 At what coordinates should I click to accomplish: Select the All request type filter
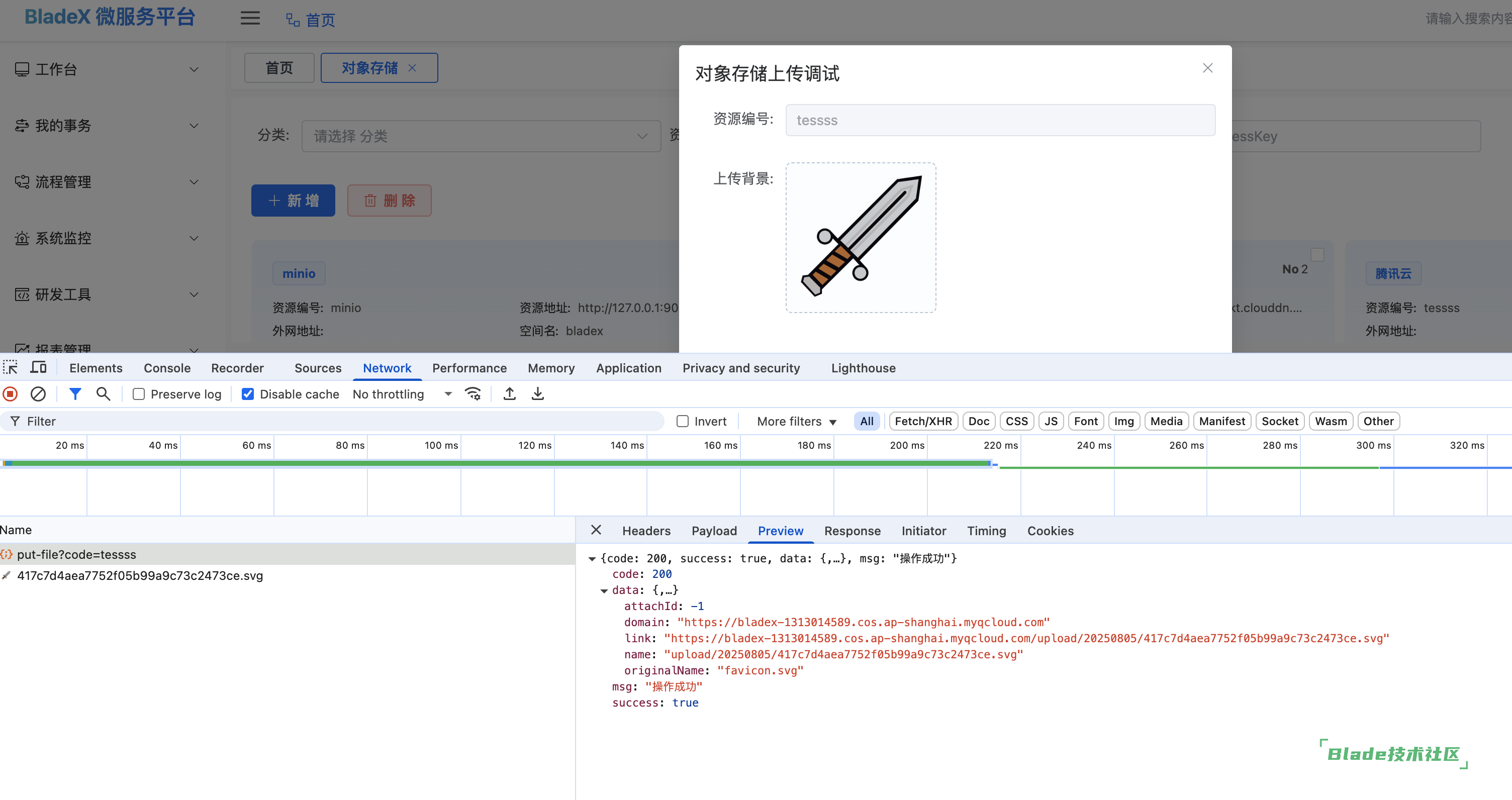(x=867, y=421)
